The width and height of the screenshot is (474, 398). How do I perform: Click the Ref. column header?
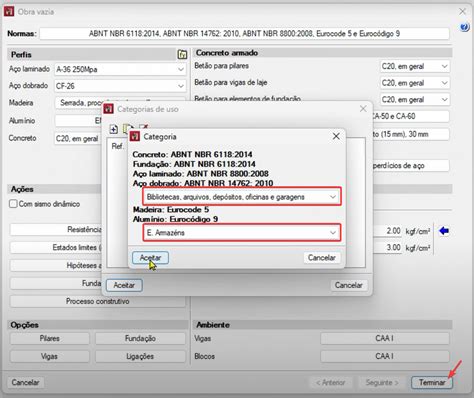tap(117, 146)
